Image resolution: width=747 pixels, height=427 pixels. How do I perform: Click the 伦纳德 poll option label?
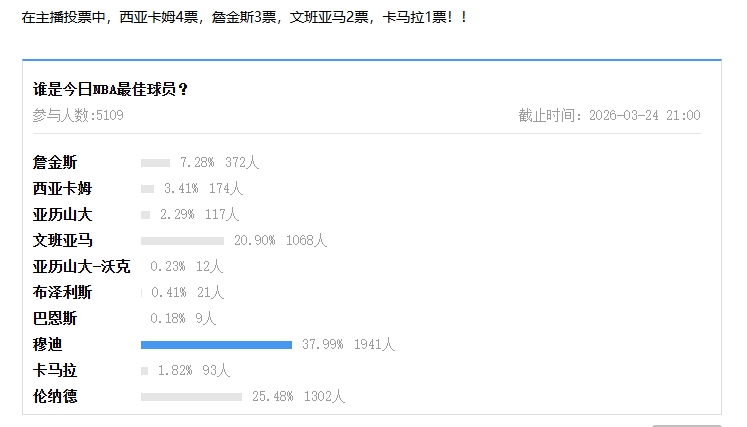coord(55,396)
